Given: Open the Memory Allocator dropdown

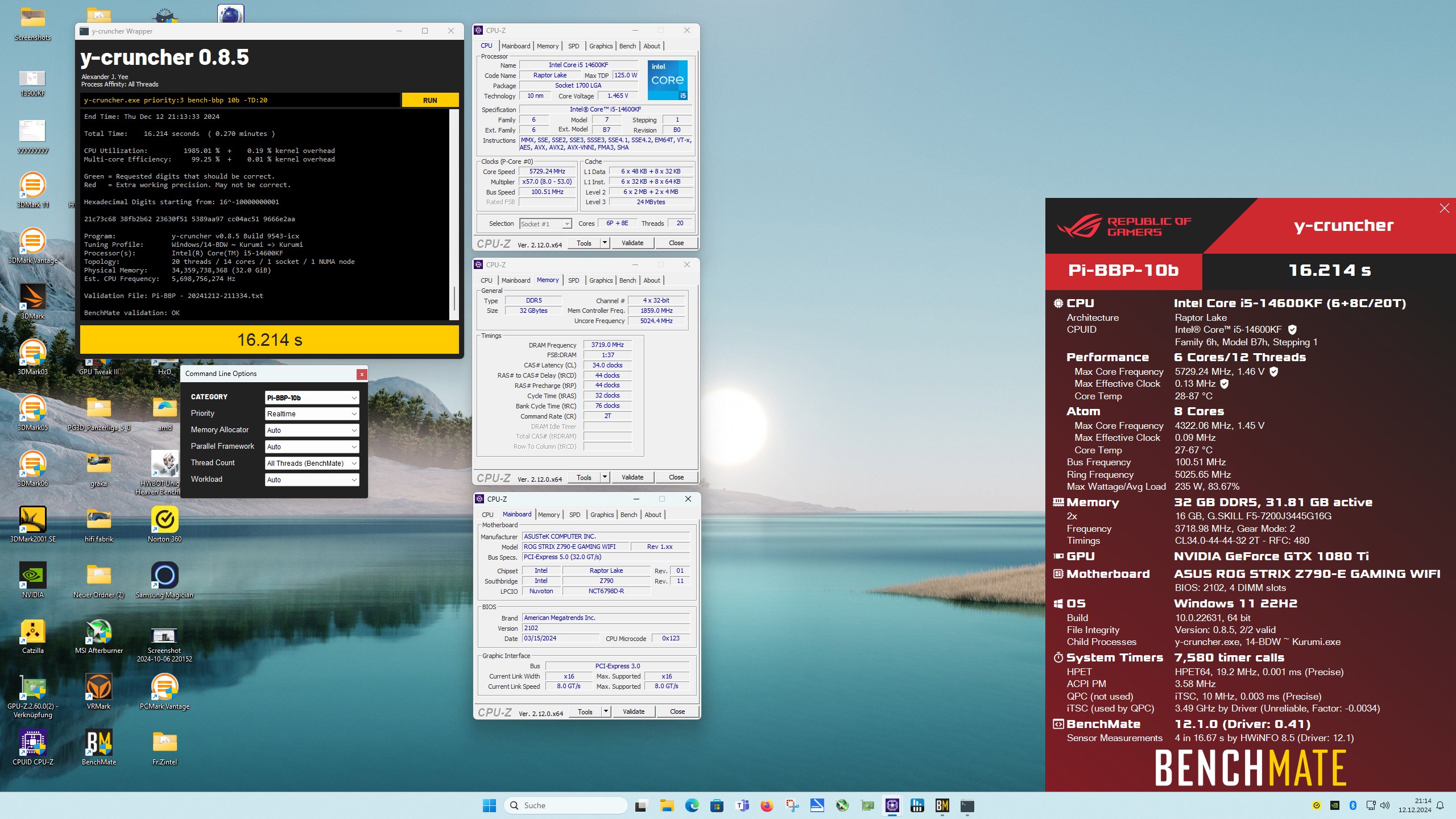Looking at the screenshot, I should [312, 431].
